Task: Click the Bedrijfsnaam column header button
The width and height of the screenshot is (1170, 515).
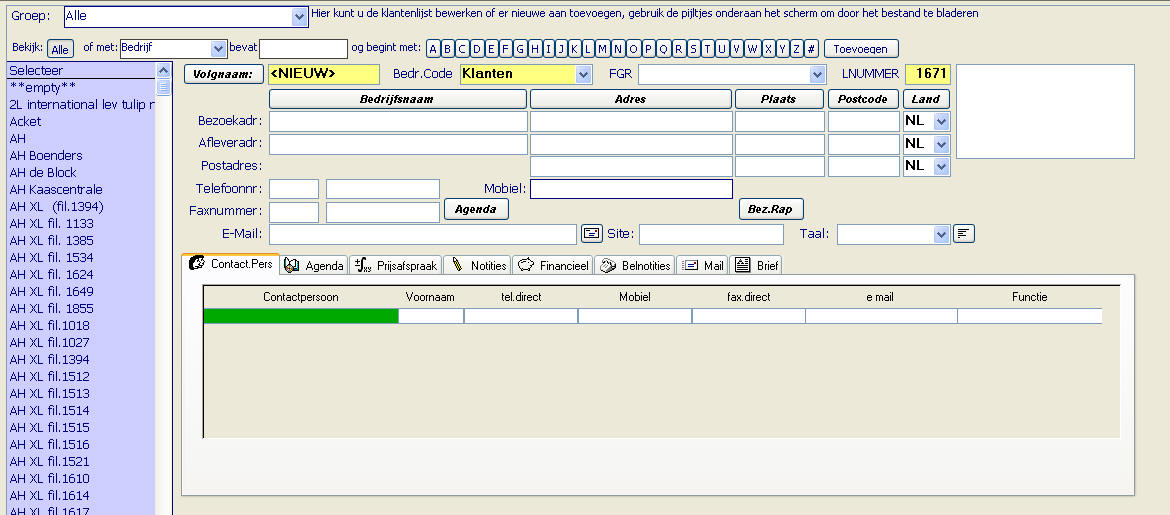Action: point(398,99)
